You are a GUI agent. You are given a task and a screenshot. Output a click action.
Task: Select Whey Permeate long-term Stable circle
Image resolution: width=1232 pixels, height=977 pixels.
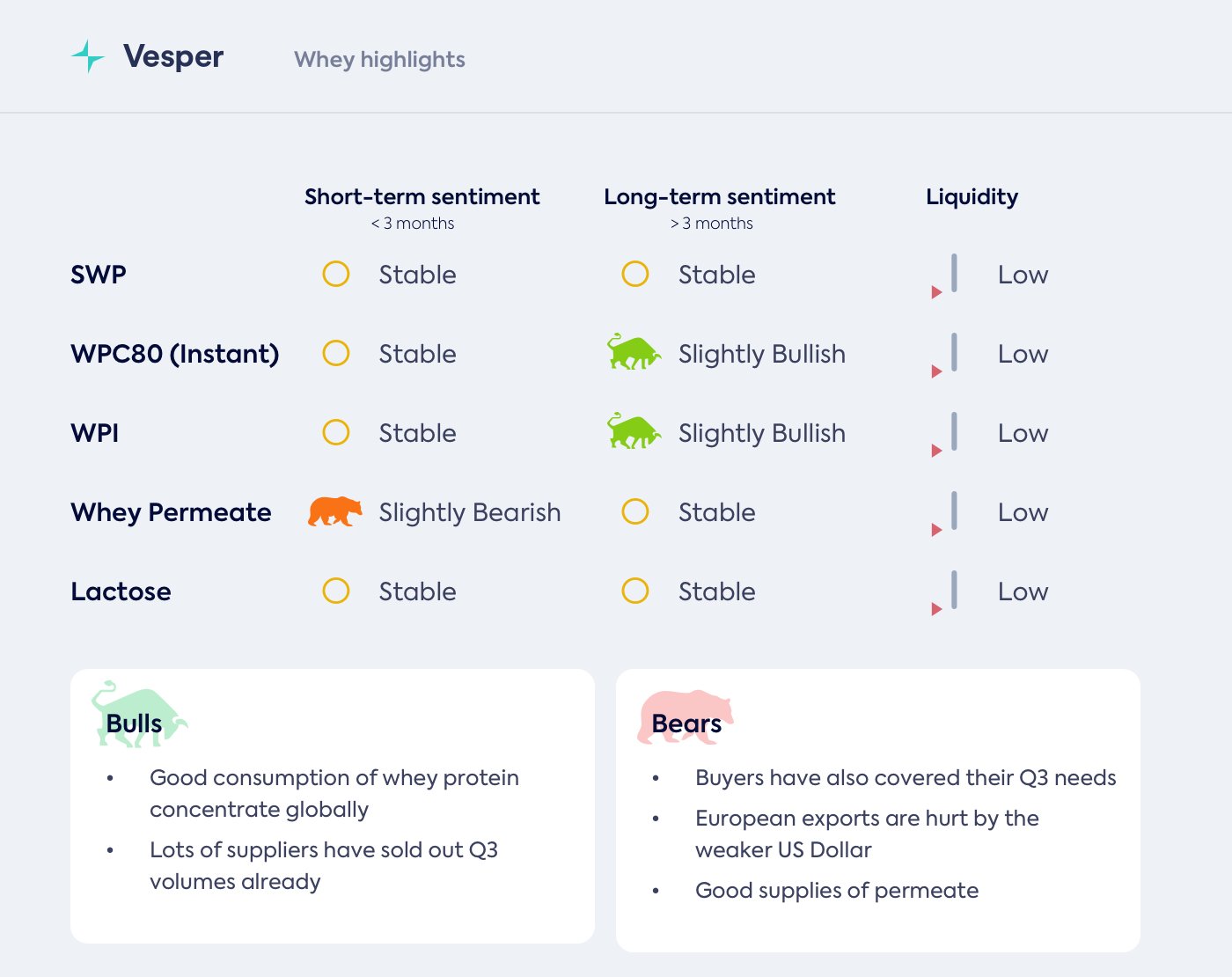tap(635, 511)
